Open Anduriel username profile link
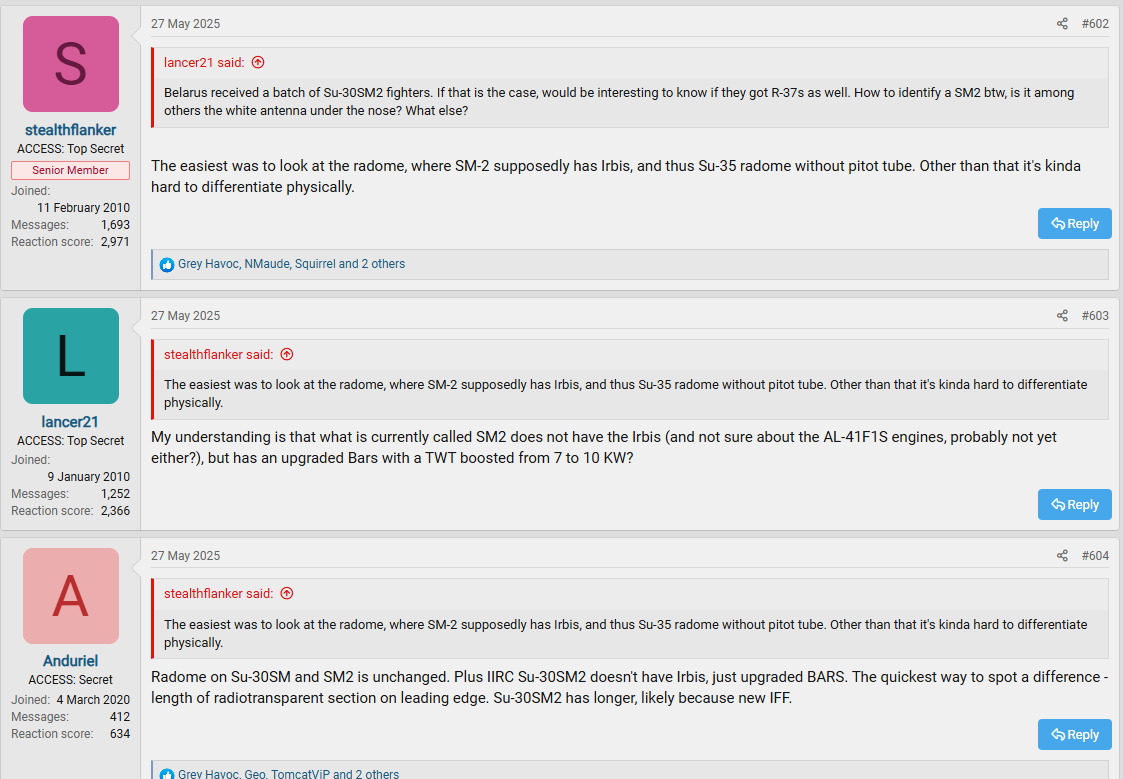Viewport: 1123px width, 779px height. 71,661
